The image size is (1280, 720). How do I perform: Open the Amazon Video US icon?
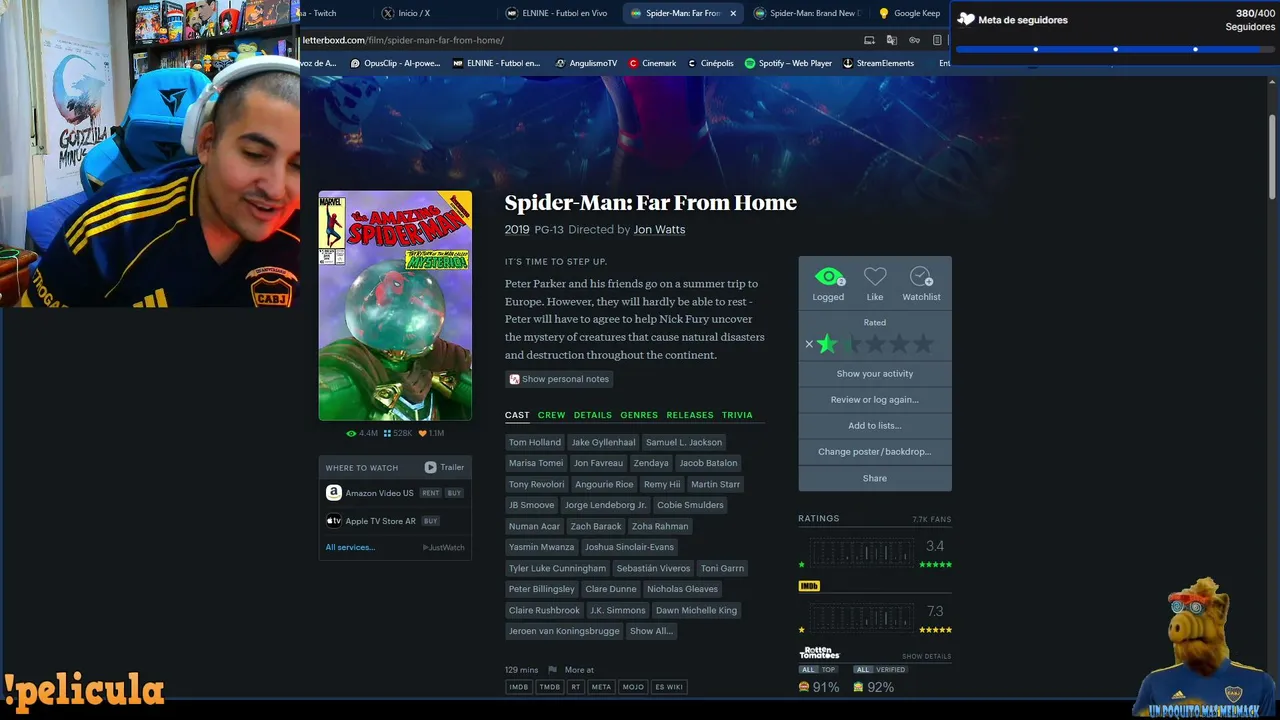pyautogui.click(x=334, y=493)
